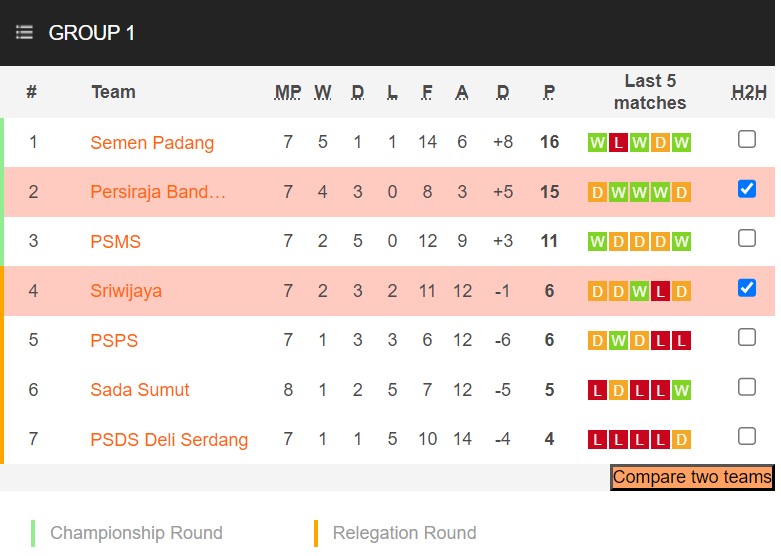Click the green Championship Round legend marker
The width and height of the screenshot is (781, 556).
coord(33,533)
